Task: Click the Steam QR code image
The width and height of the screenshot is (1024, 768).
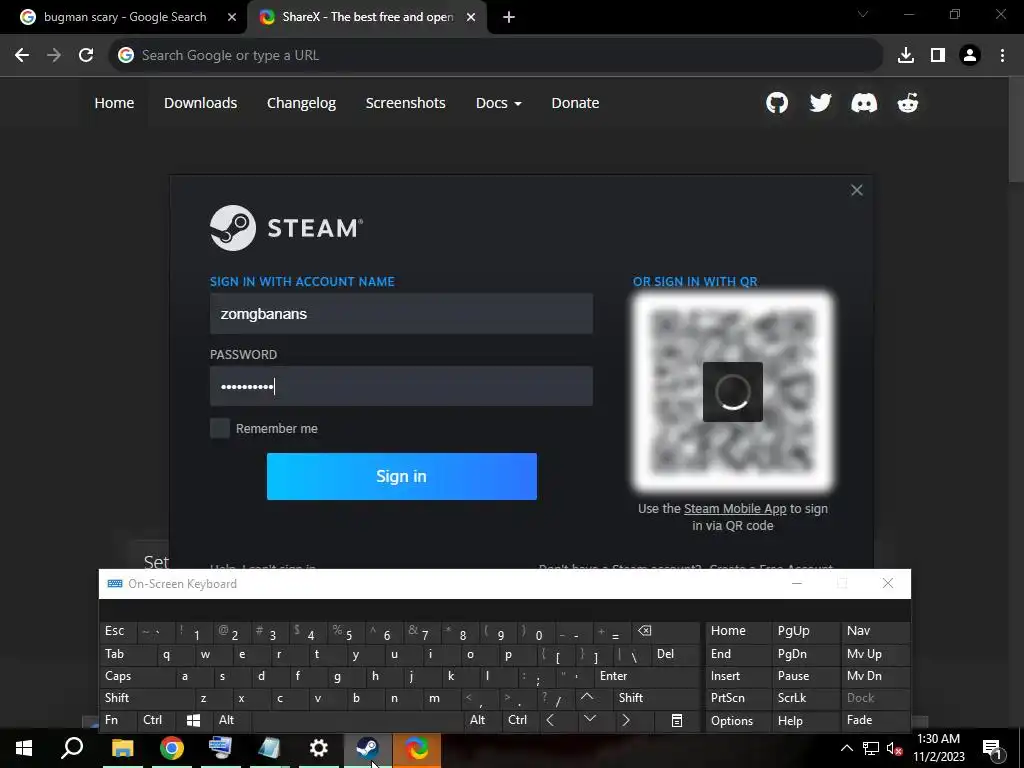Action: (x=733, y=392)
